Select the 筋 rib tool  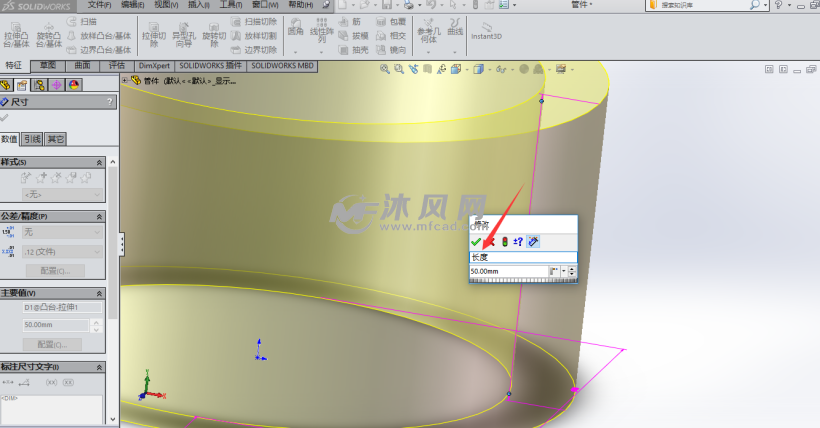[350, 21]
